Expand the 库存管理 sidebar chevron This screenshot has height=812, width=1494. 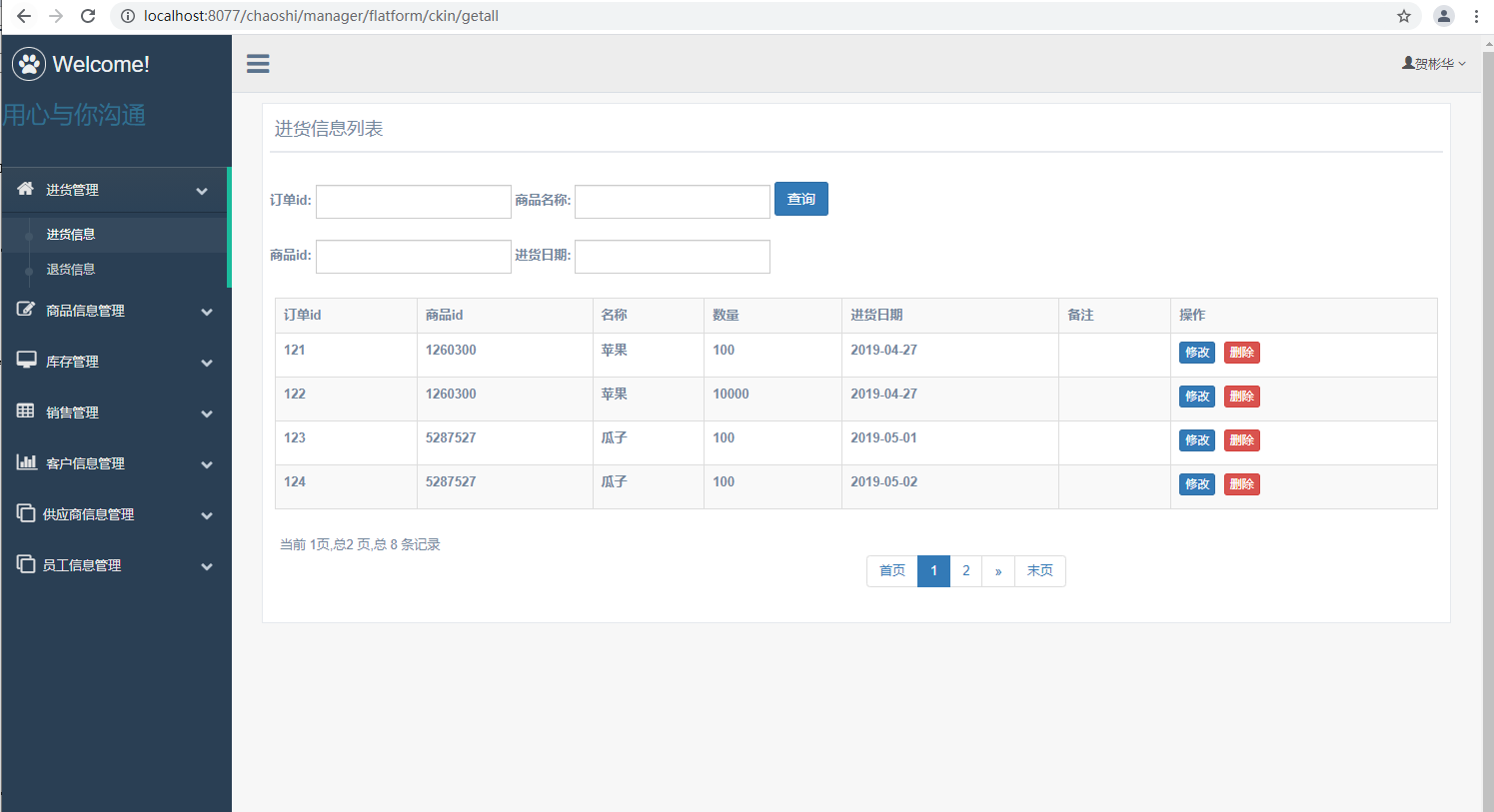coord(207,363)
